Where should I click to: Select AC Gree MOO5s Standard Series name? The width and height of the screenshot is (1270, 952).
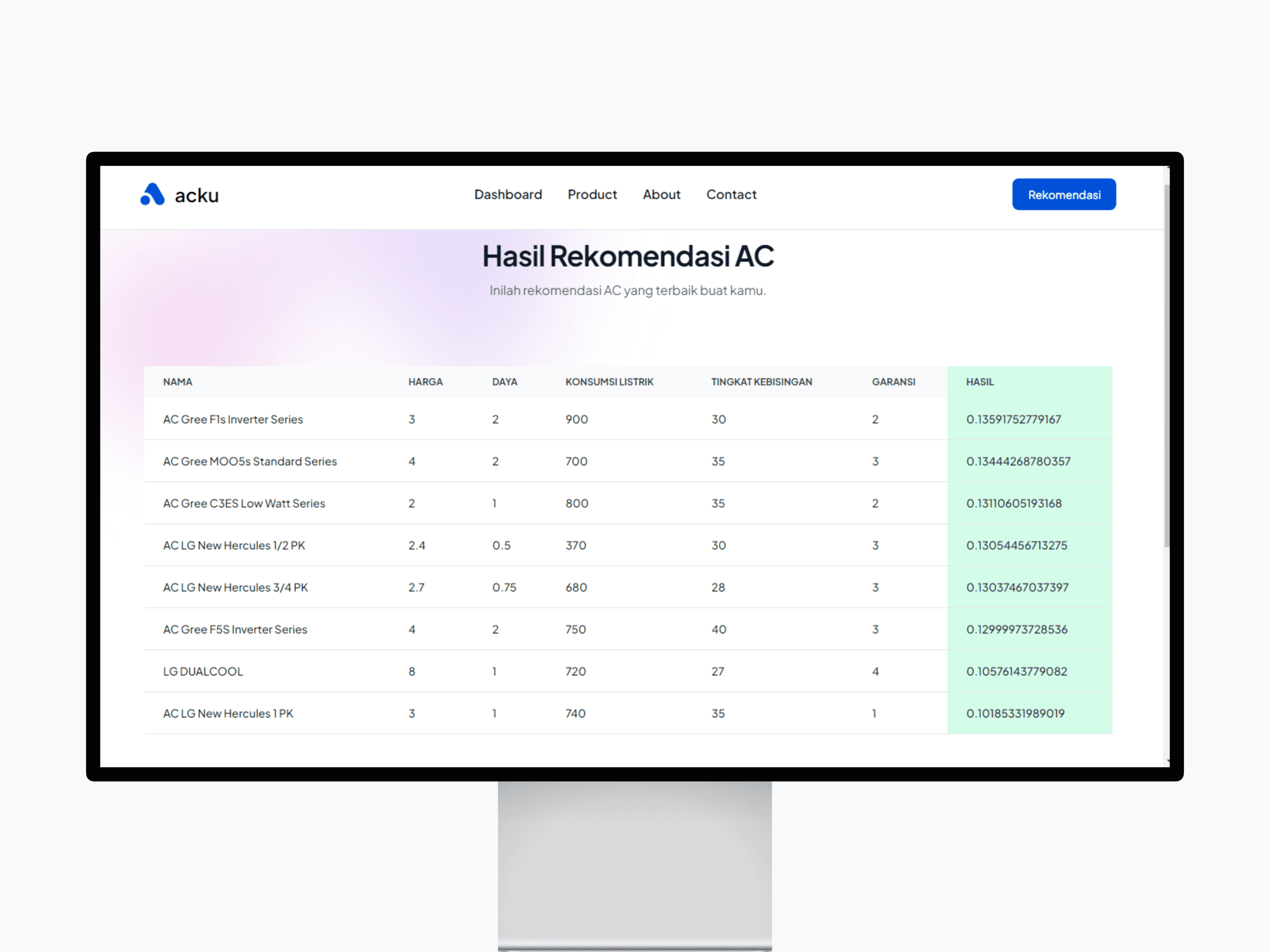250,461
